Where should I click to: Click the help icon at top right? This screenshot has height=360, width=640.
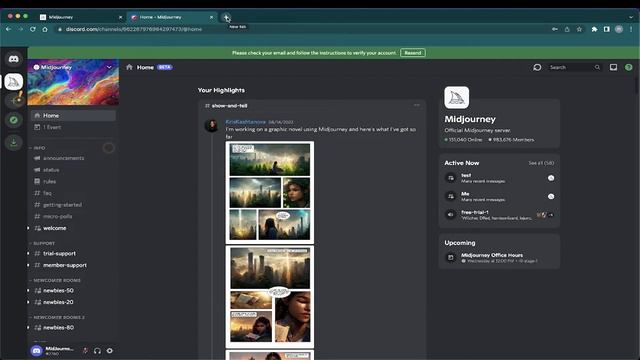(629, 67)
